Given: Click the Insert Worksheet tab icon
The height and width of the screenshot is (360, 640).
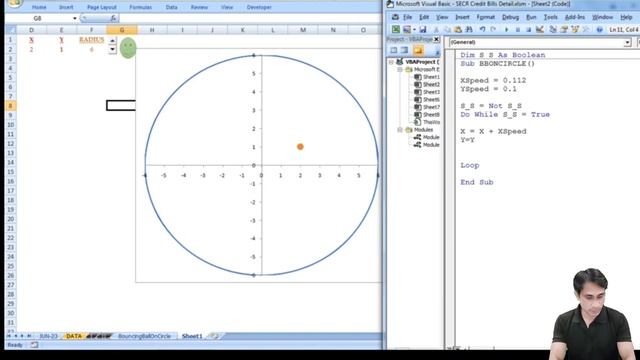Looking at the screenshot, I should pyautogui.click(x=214, y=336).
